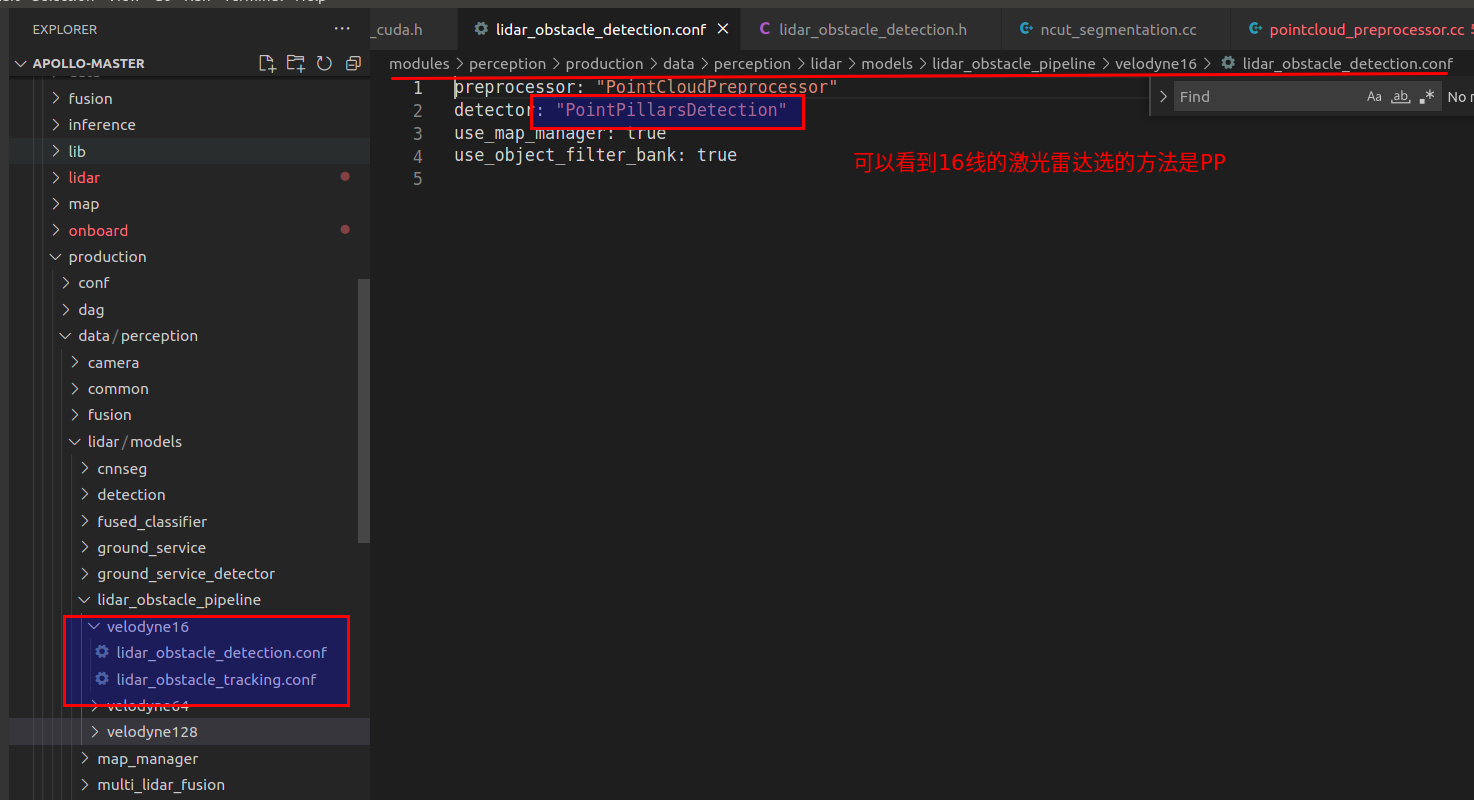Click modules in the breadcrumb path

pyautogui.click(x=419, y=64)
